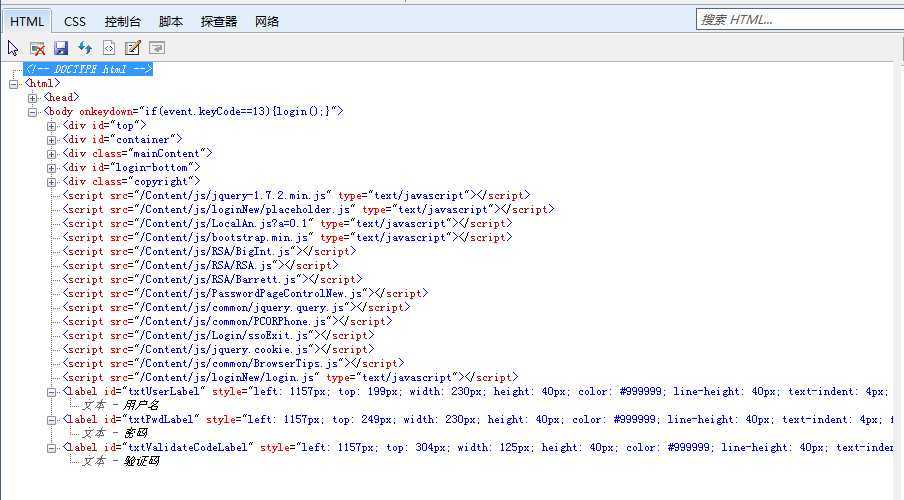Viewport: 904px width, 500px height.
Task: Collapse the txtValidateCodeLabel label node
Action: [x=52, y=448]
